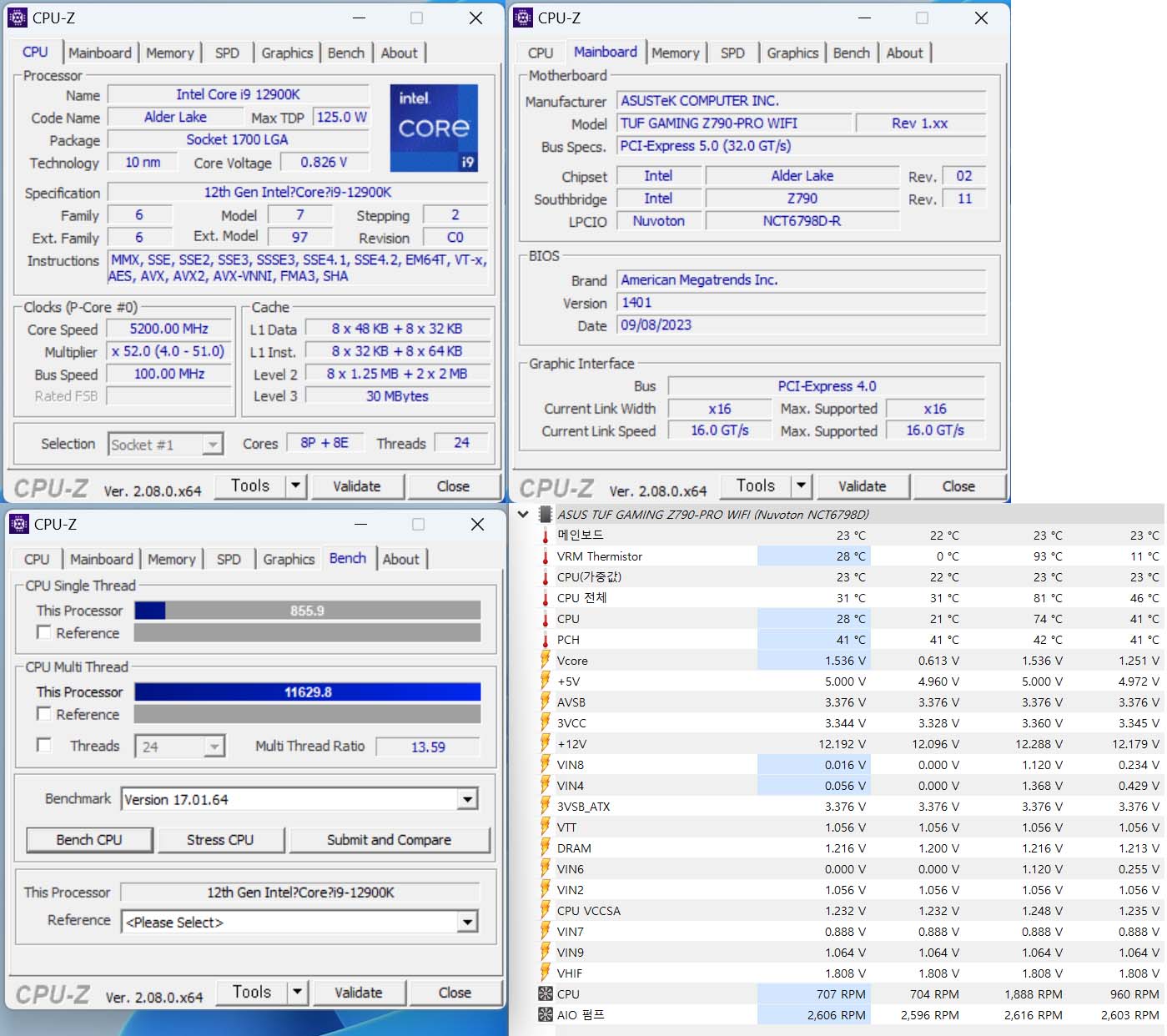Click the thermometer icon on the 메인보드 row
Screen dimensions: 1167x1036
(x=546, y=536)
